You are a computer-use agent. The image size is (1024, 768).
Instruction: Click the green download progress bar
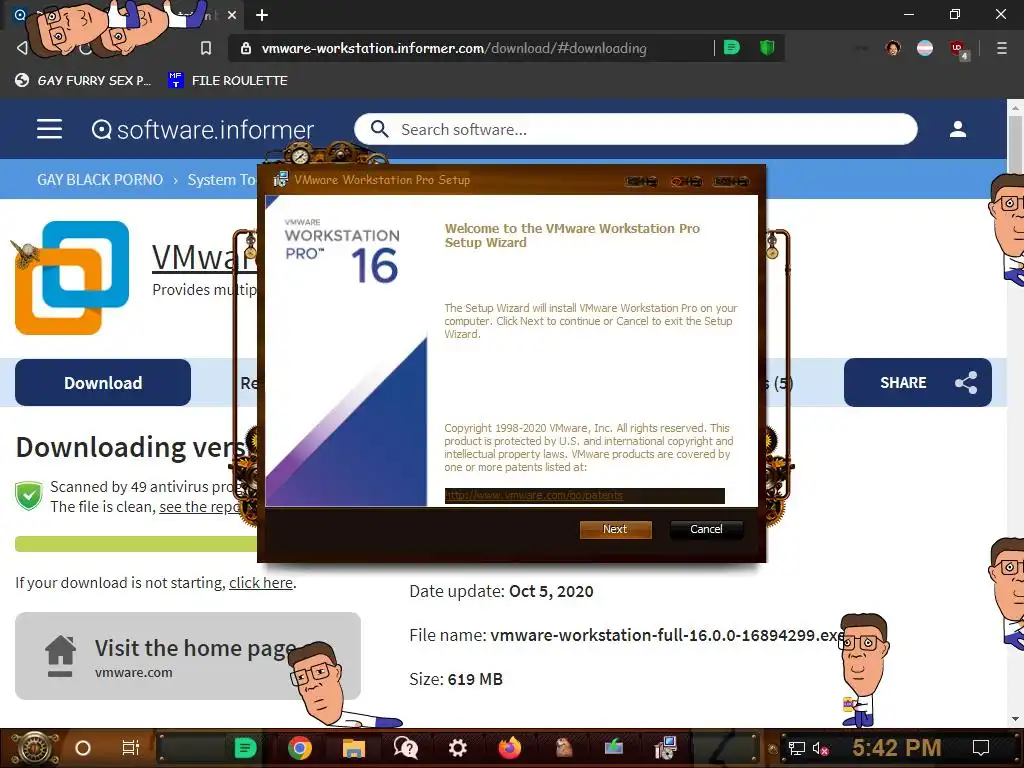[x=136, y=544]
